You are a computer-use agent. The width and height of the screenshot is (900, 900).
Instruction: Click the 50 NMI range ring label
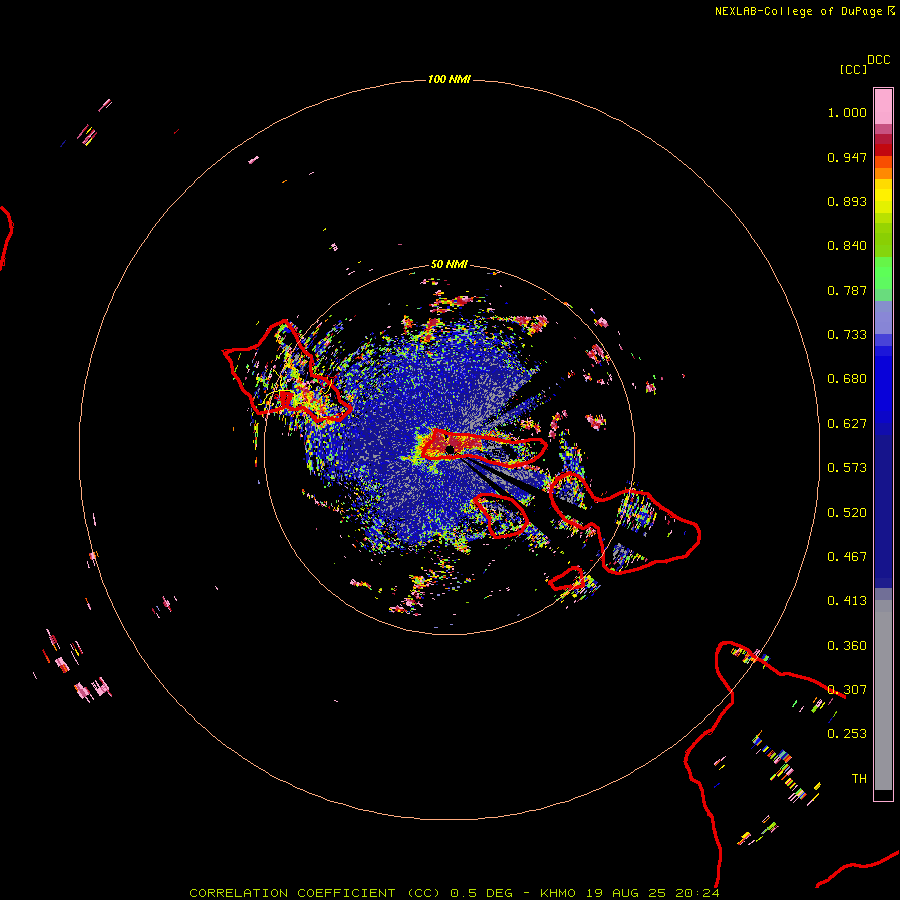pos(449,265)
